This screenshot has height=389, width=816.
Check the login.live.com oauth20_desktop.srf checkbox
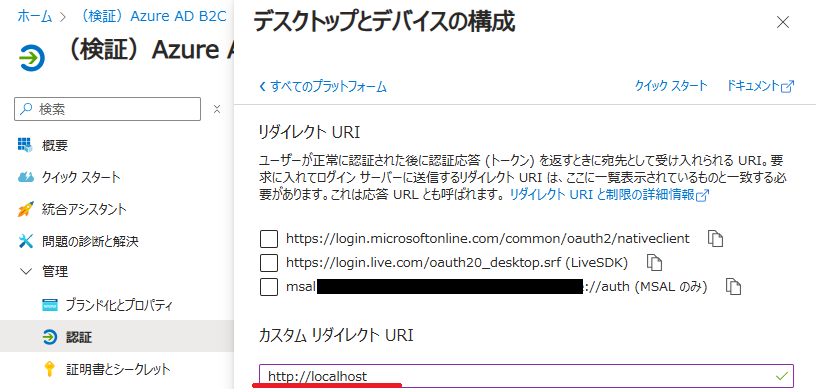[x=269, y=263]
